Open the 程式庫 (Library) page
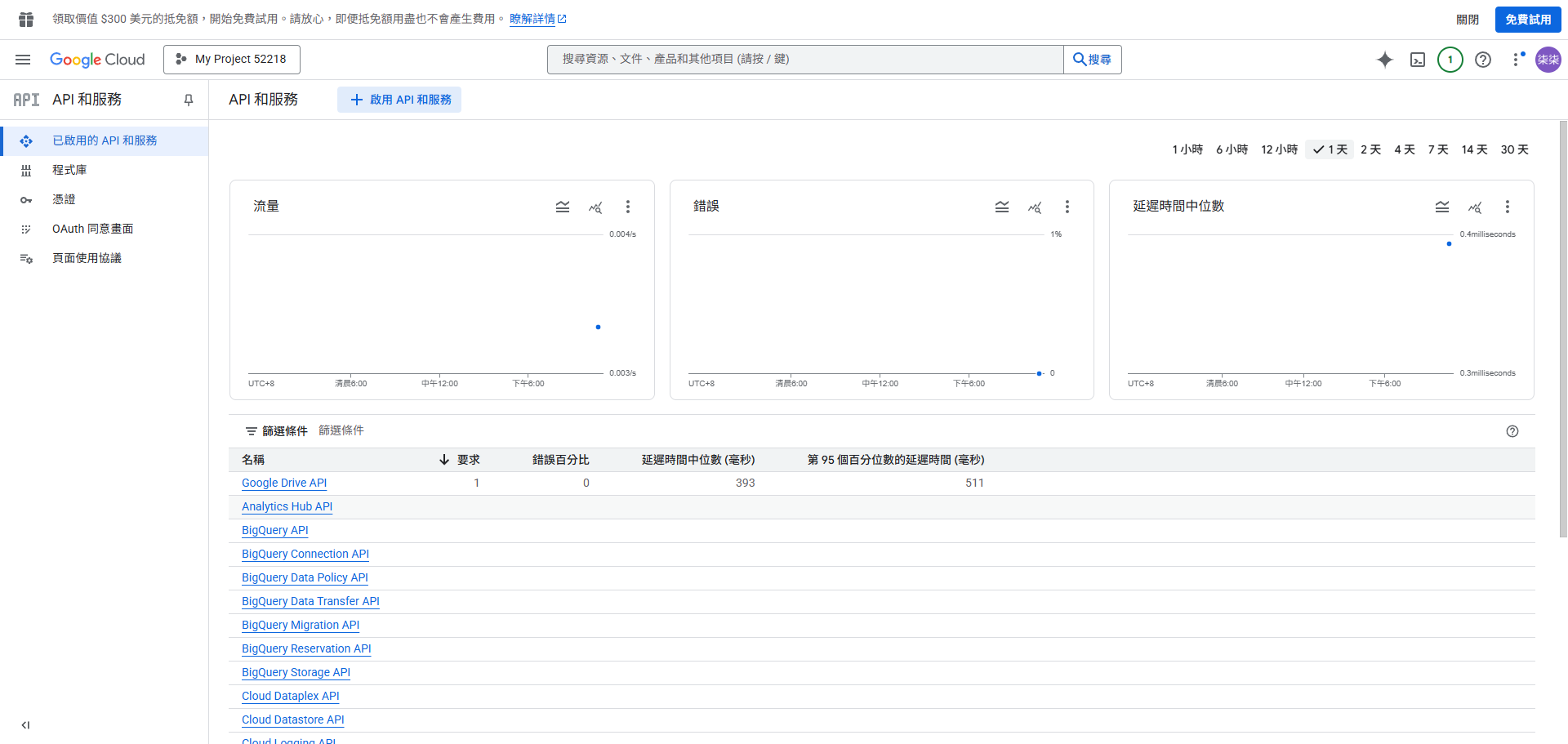Screen dimensions: 1568x744 click(x=69, y=169)
